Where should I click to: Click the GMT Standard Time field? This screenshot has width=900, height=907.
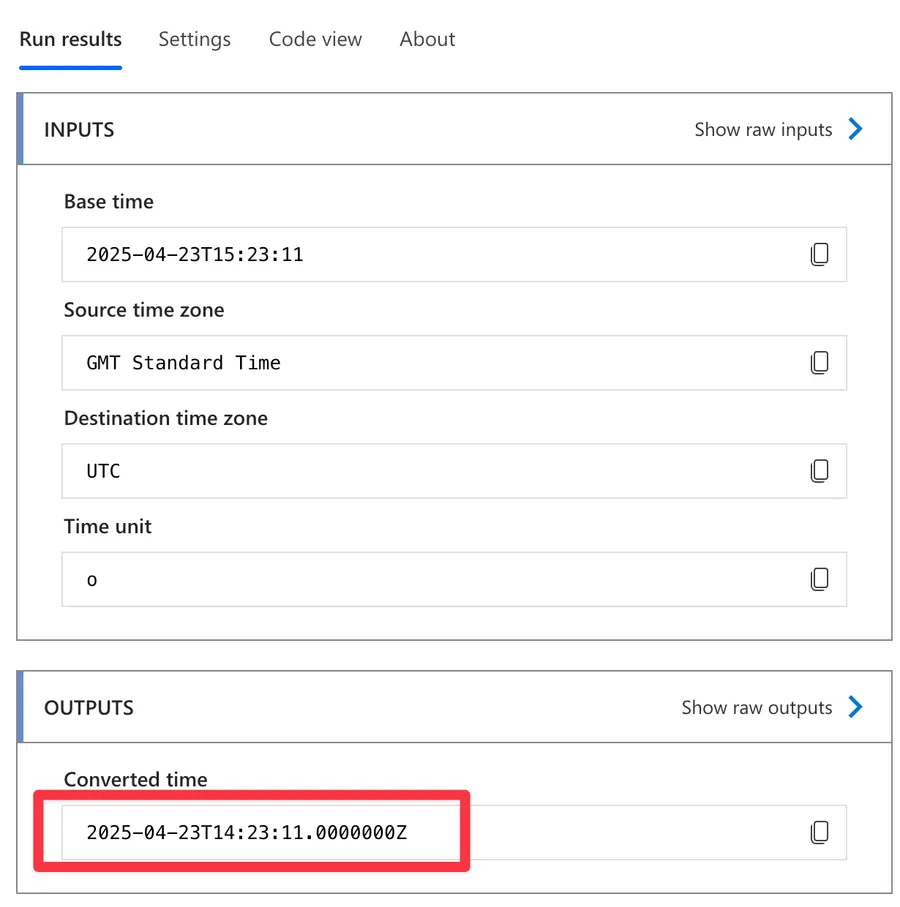(x=430, y=363)
